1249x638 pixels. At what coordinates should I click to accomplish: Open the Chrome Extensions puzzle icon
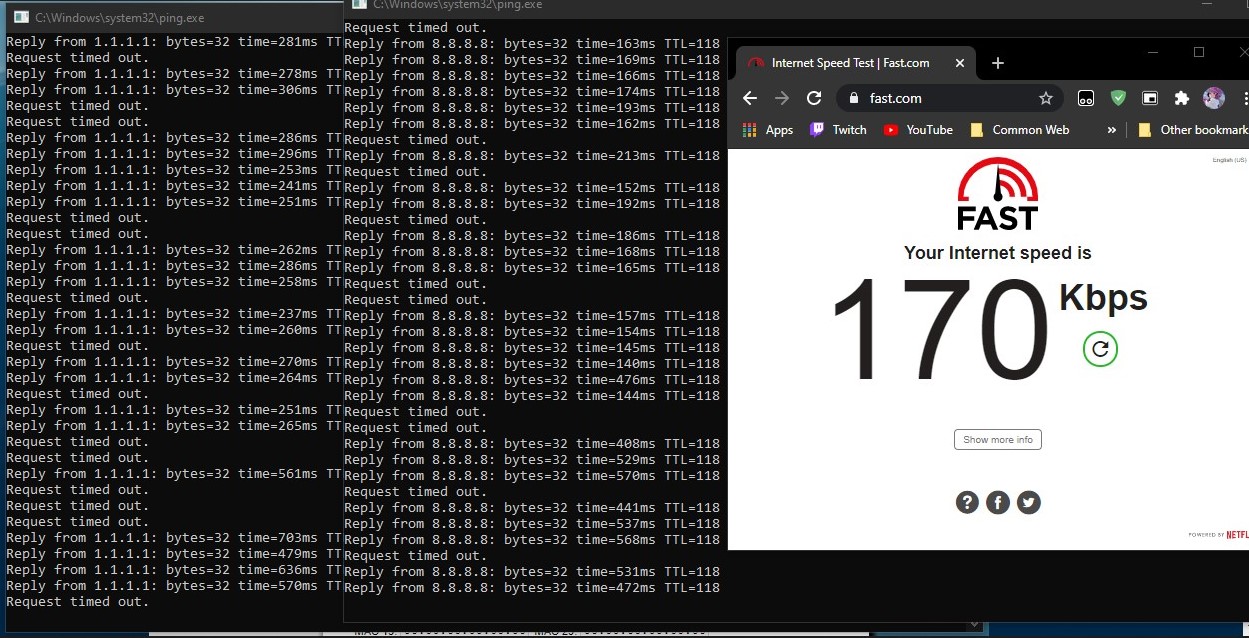(x=1182, y=98)
